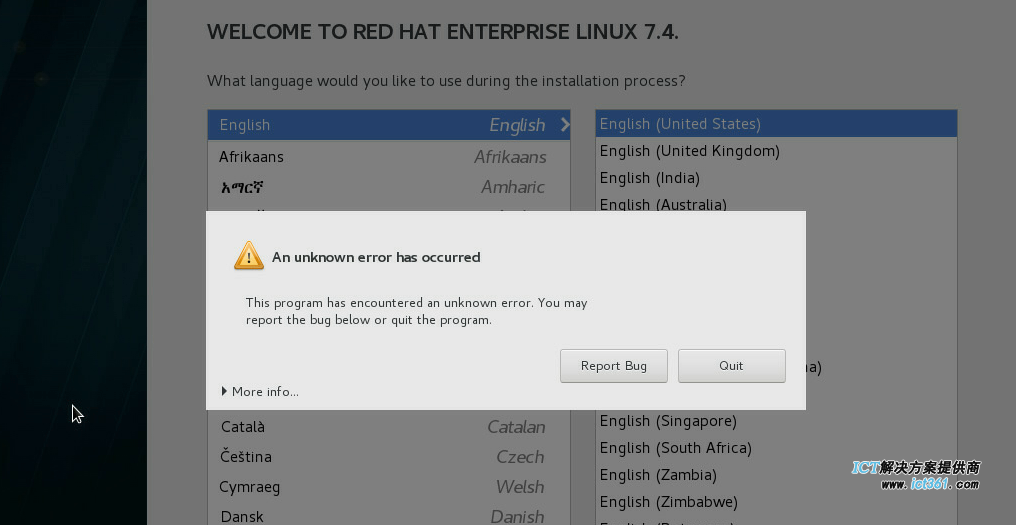Image resolution: width=1016 pixels, height=525 pixels.
Task: Select Català language row
Action: click(389, 426)
